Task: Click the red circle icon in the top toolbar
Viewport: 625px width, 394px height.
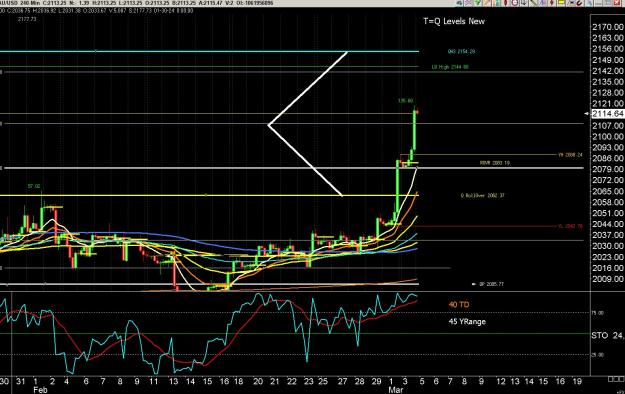Action: [515, 2]
